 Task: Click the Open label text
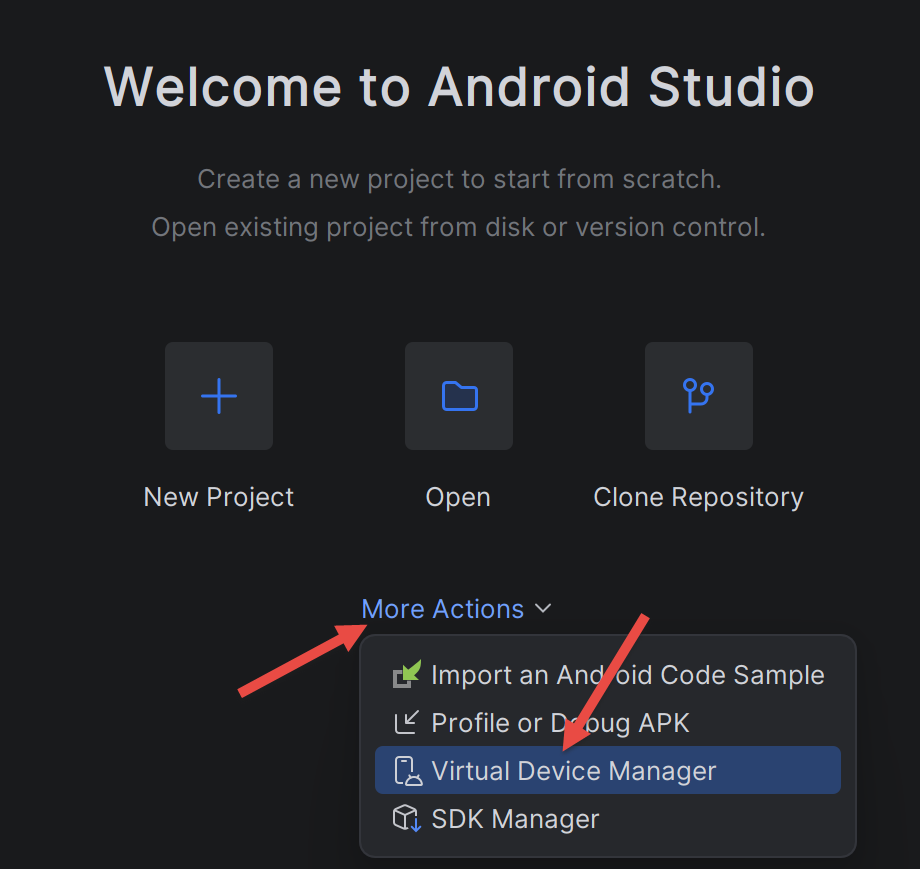pyautogui.click(x=458, y=498)
